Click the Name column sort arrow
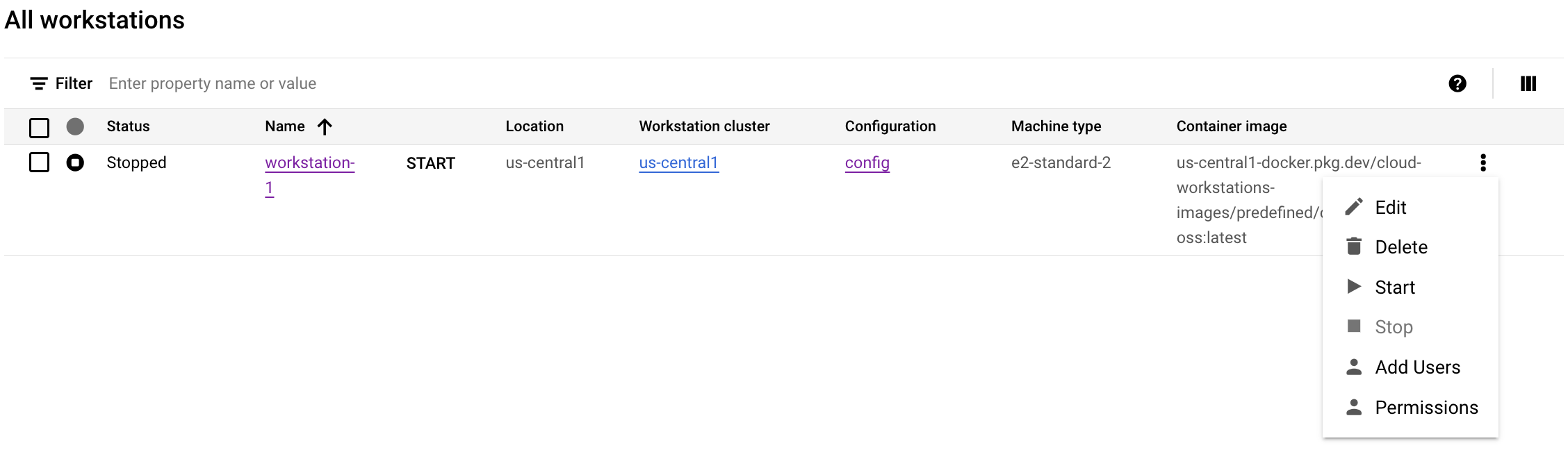This screenshot has width=1568, height=450. 325,126
